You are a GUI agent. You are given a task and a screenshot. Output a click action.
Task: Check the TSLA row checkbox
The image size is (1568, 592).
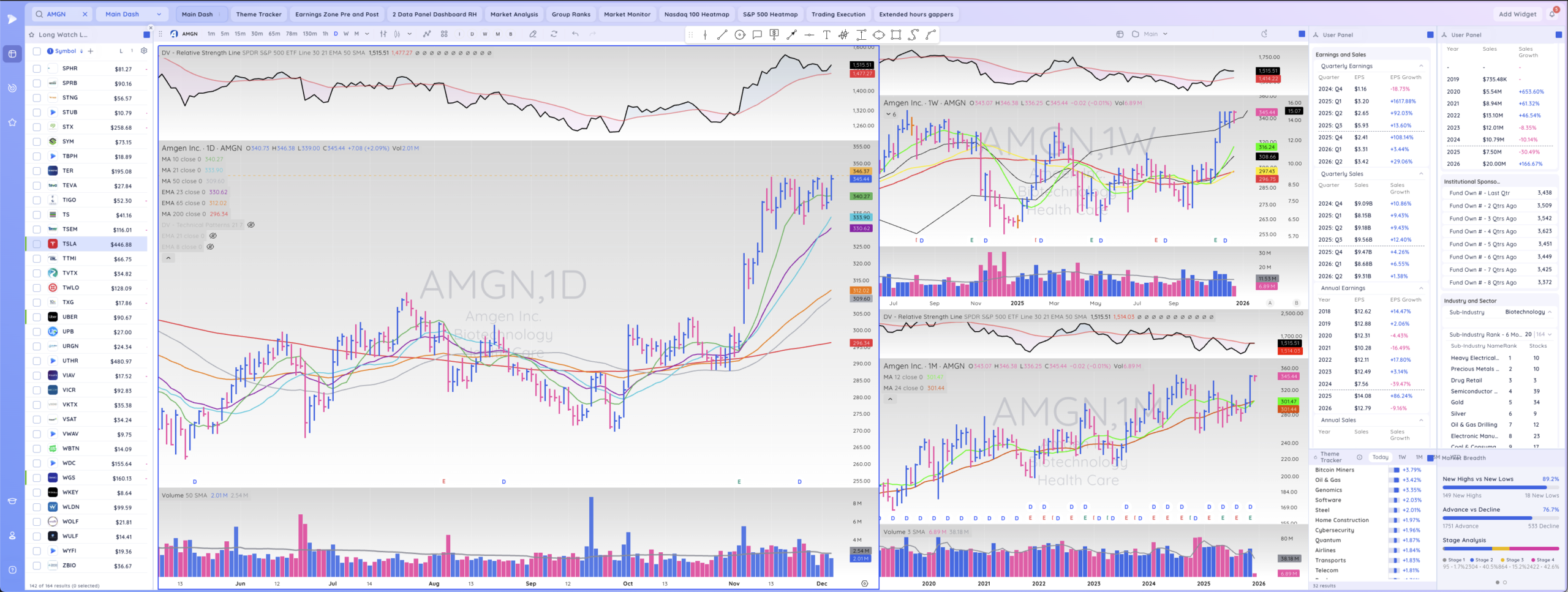(37, 244)
